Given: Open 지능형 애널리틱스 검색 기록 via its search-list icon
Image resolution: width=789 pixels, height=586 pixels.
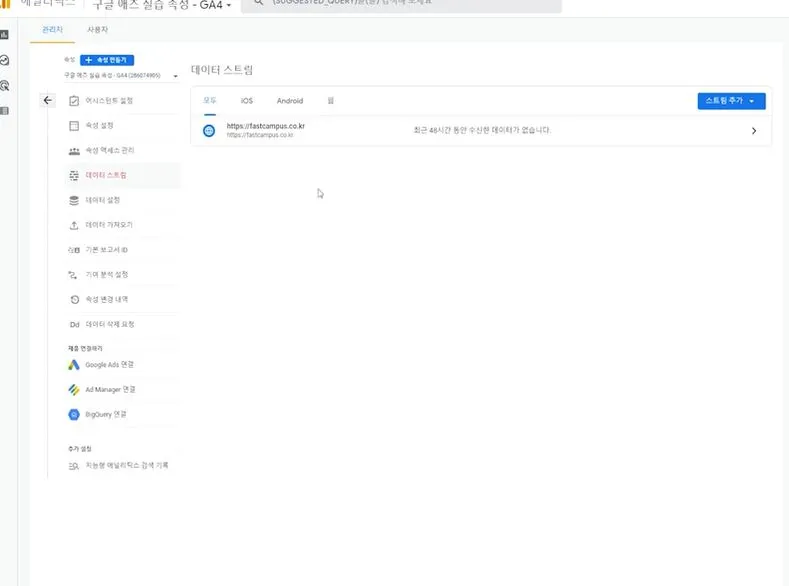Looking at the screenshot, I should coord(73,466).
